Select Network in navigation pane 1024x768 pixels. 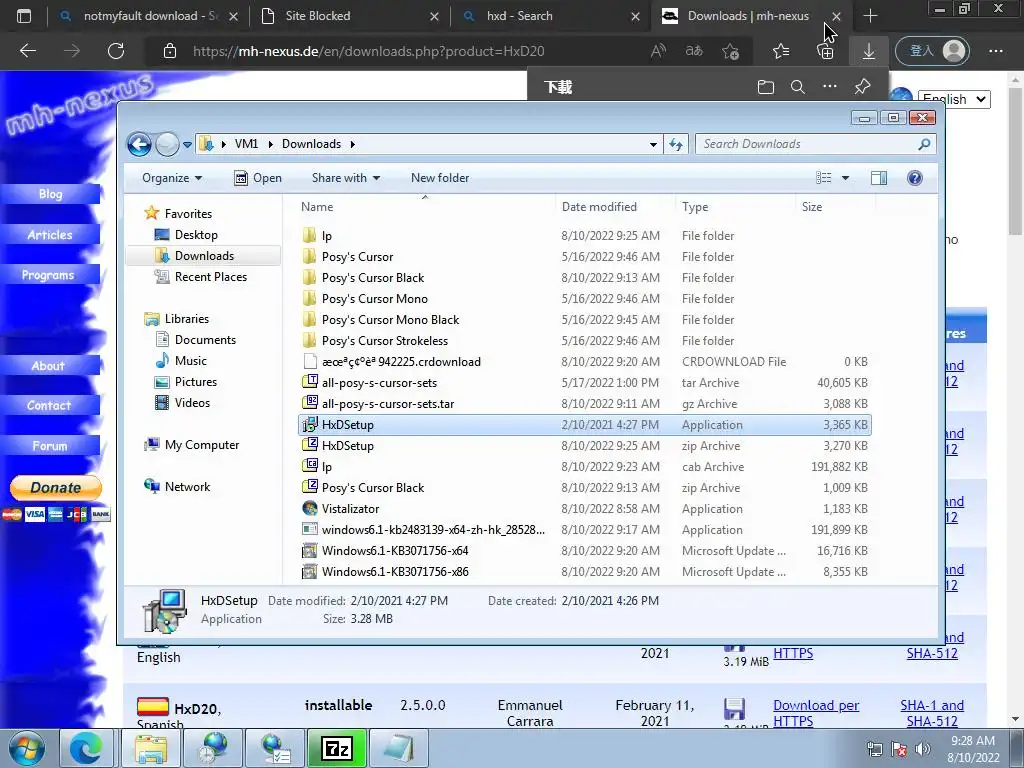tap(187, 487)
